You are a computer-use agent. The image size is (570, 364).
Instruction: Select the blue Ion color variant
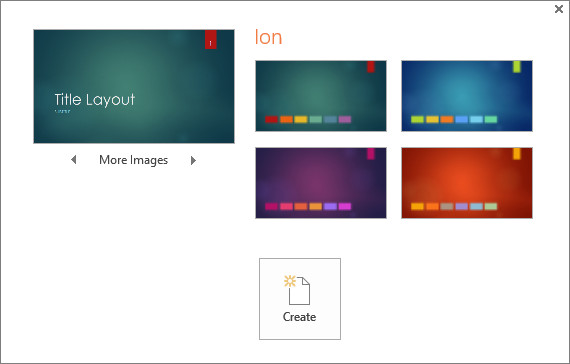click(x=467, y=96)
